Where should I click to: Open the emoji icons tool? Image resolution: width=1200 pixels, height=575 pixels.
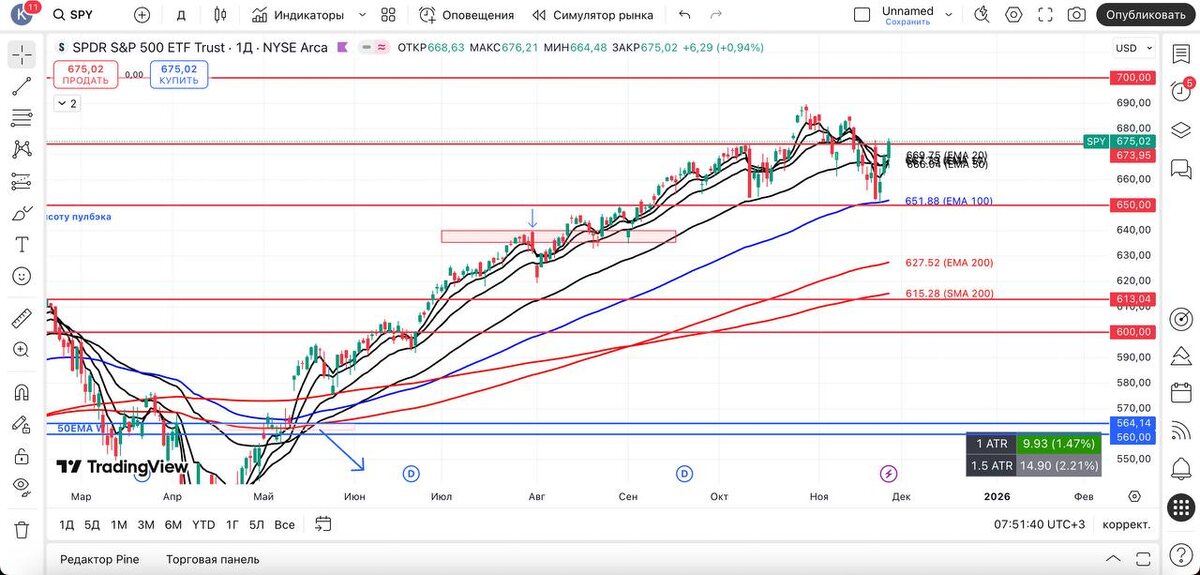click(21, 276)
